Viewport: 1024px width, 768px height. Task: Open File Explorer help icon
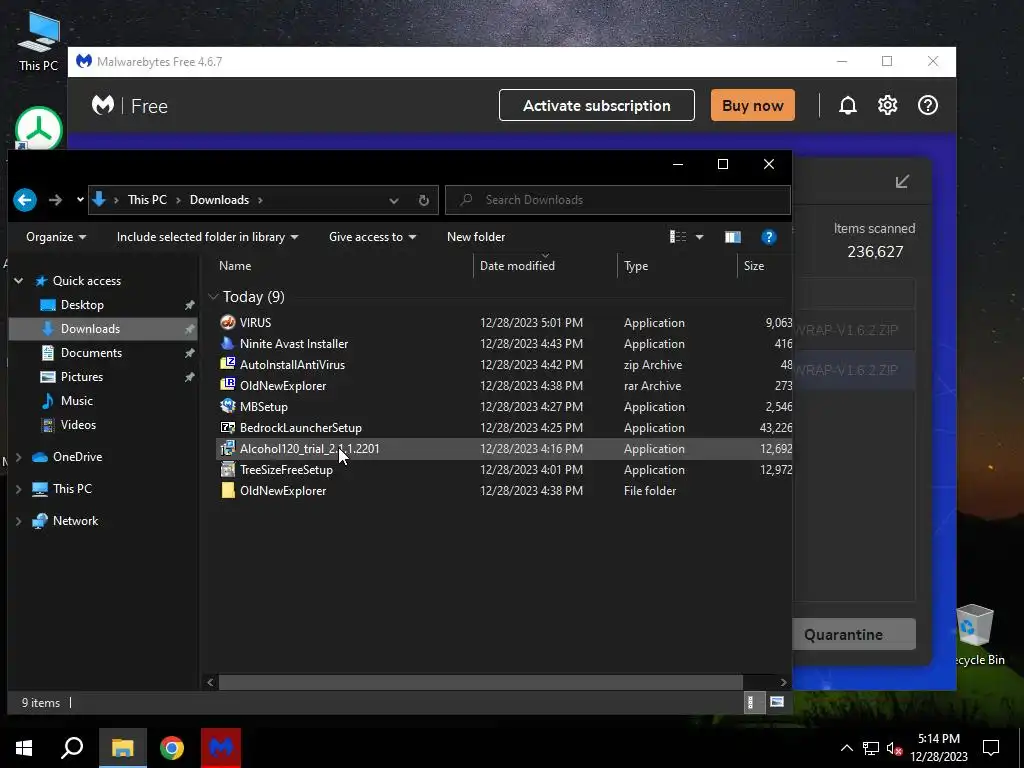[x=769, y=237]
